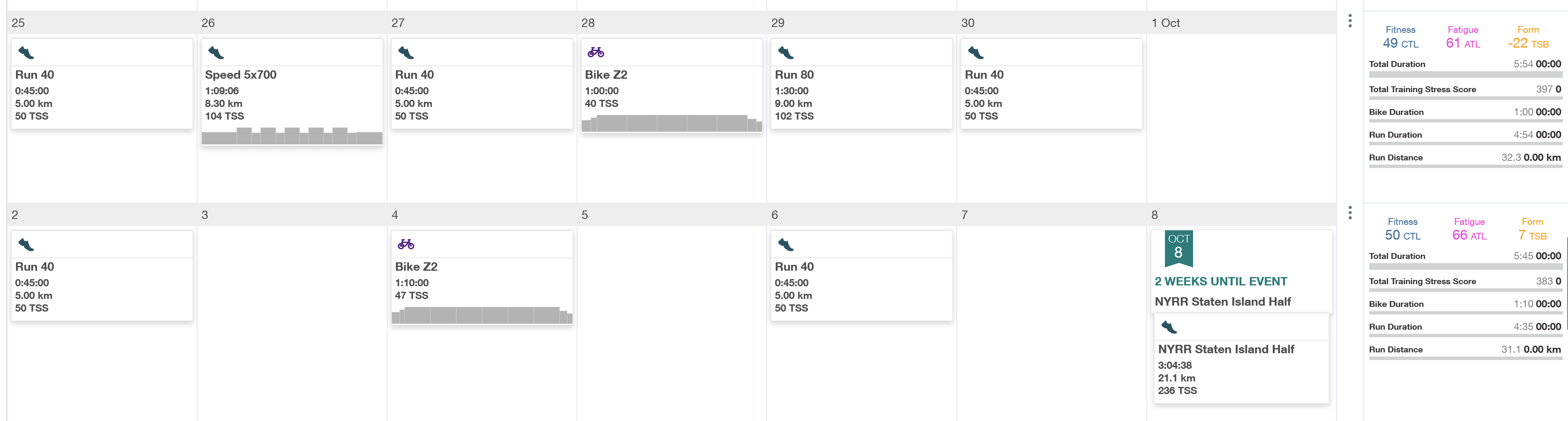Open the week options menu for October 2 week
The height and width of the screenshot is (421, 1568).
1350,213
